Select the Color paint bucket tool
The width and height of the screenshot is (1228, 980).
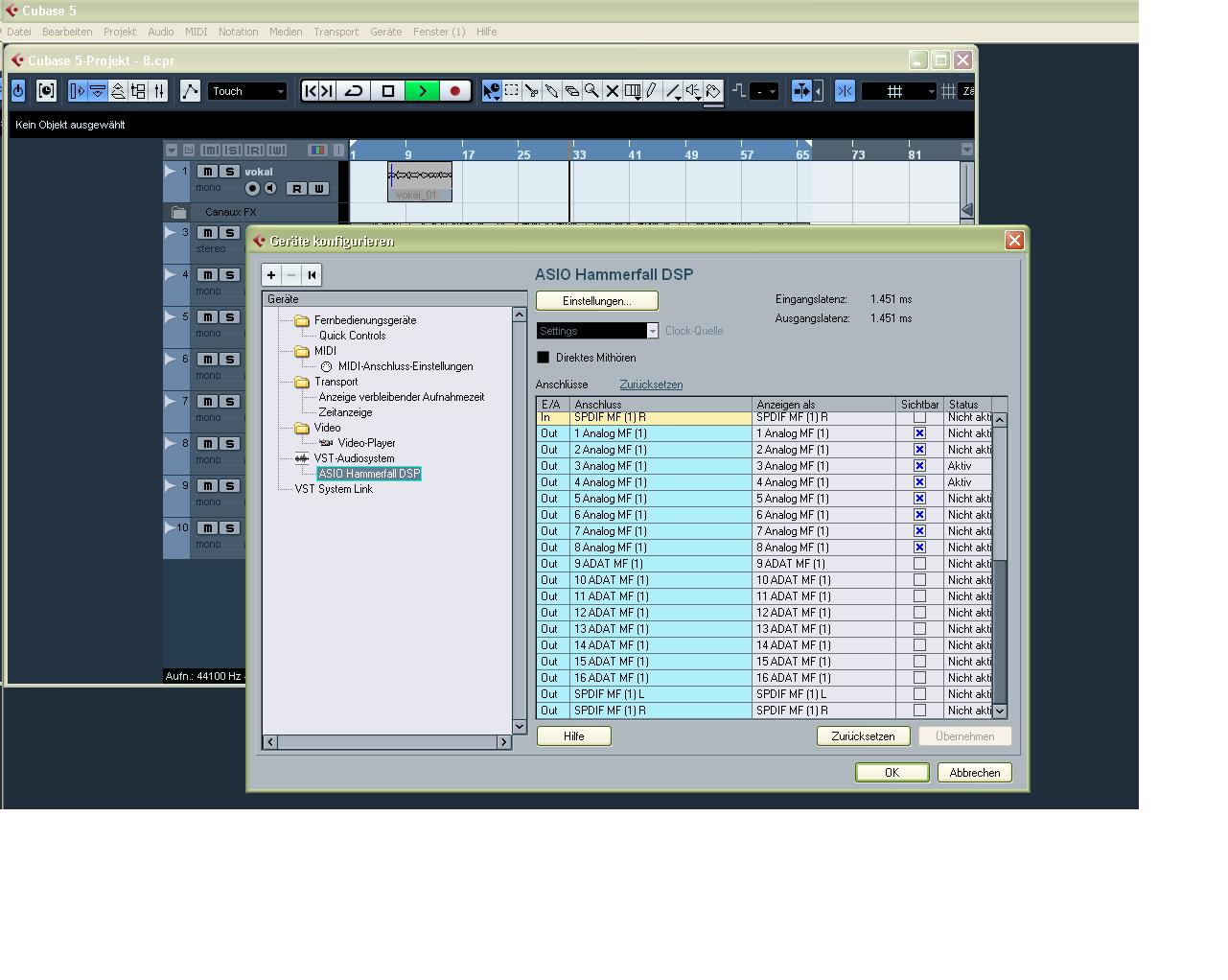[x=713, y=91]
